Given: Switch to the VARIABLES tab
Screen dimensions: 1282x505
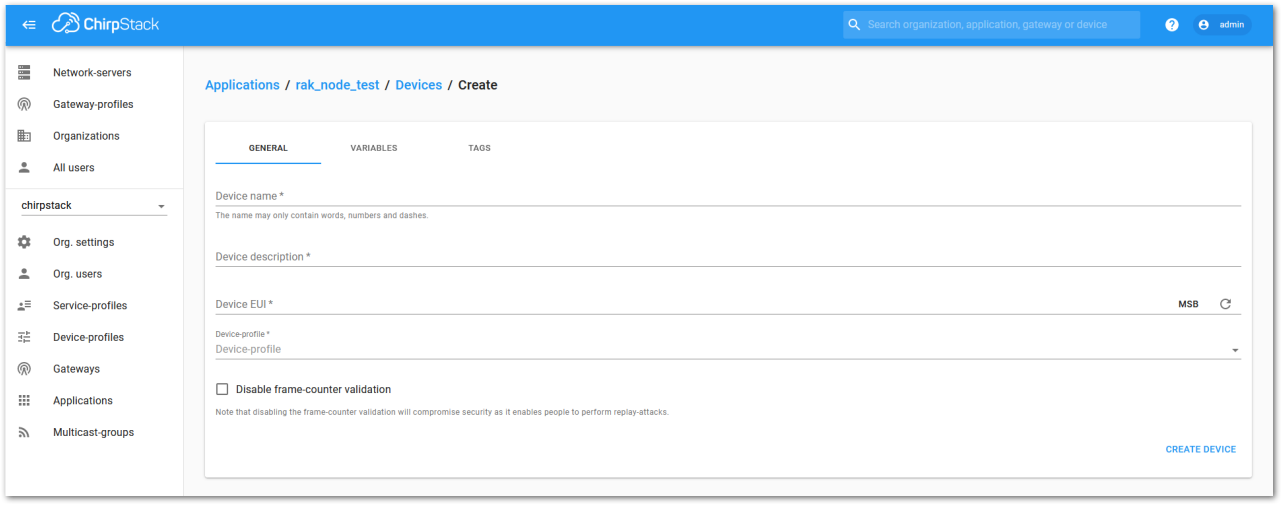Looking at the screenshot, I should point(374,148).
